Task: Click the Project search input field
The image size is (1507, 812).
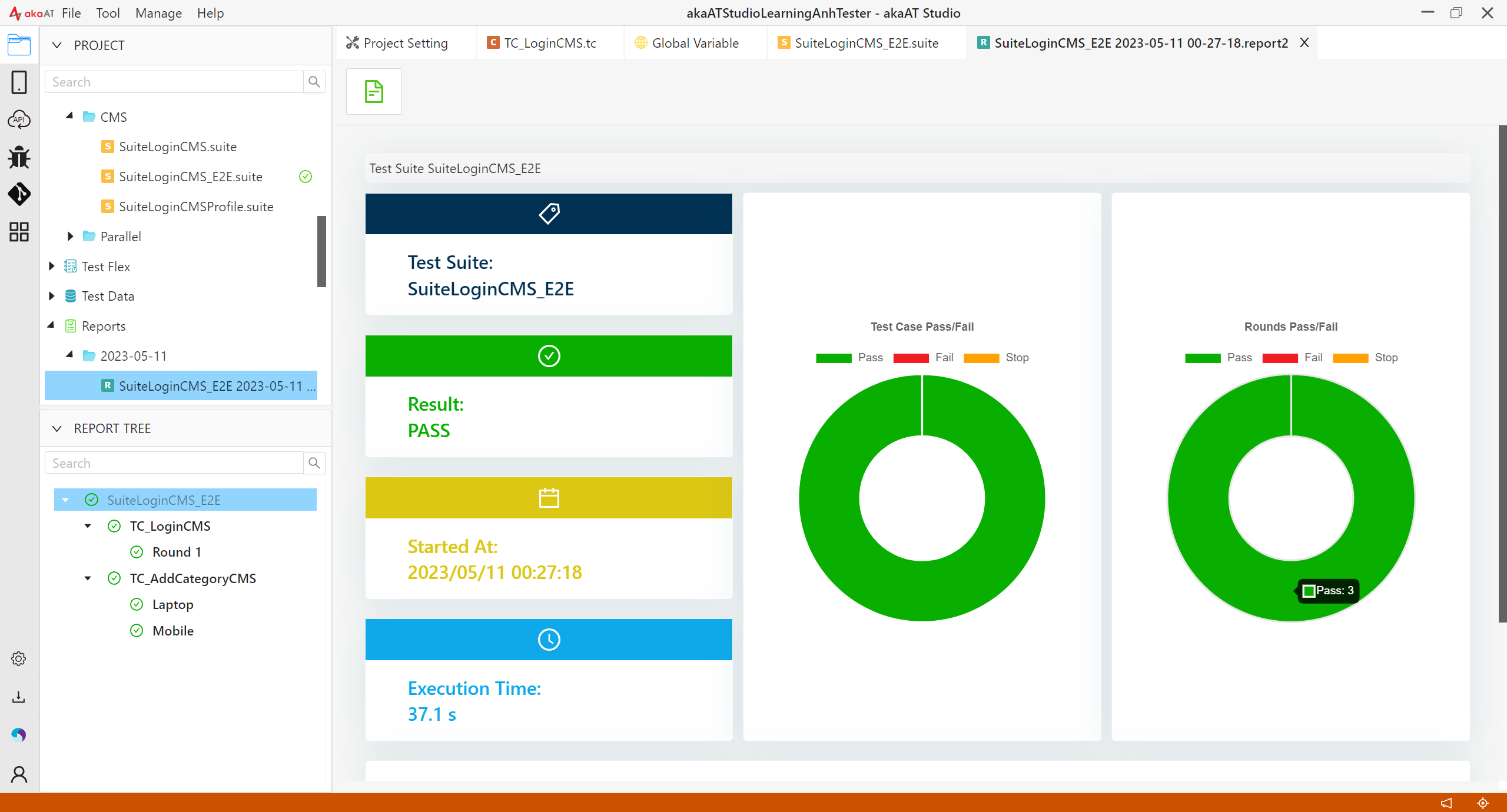Action: 174,82
